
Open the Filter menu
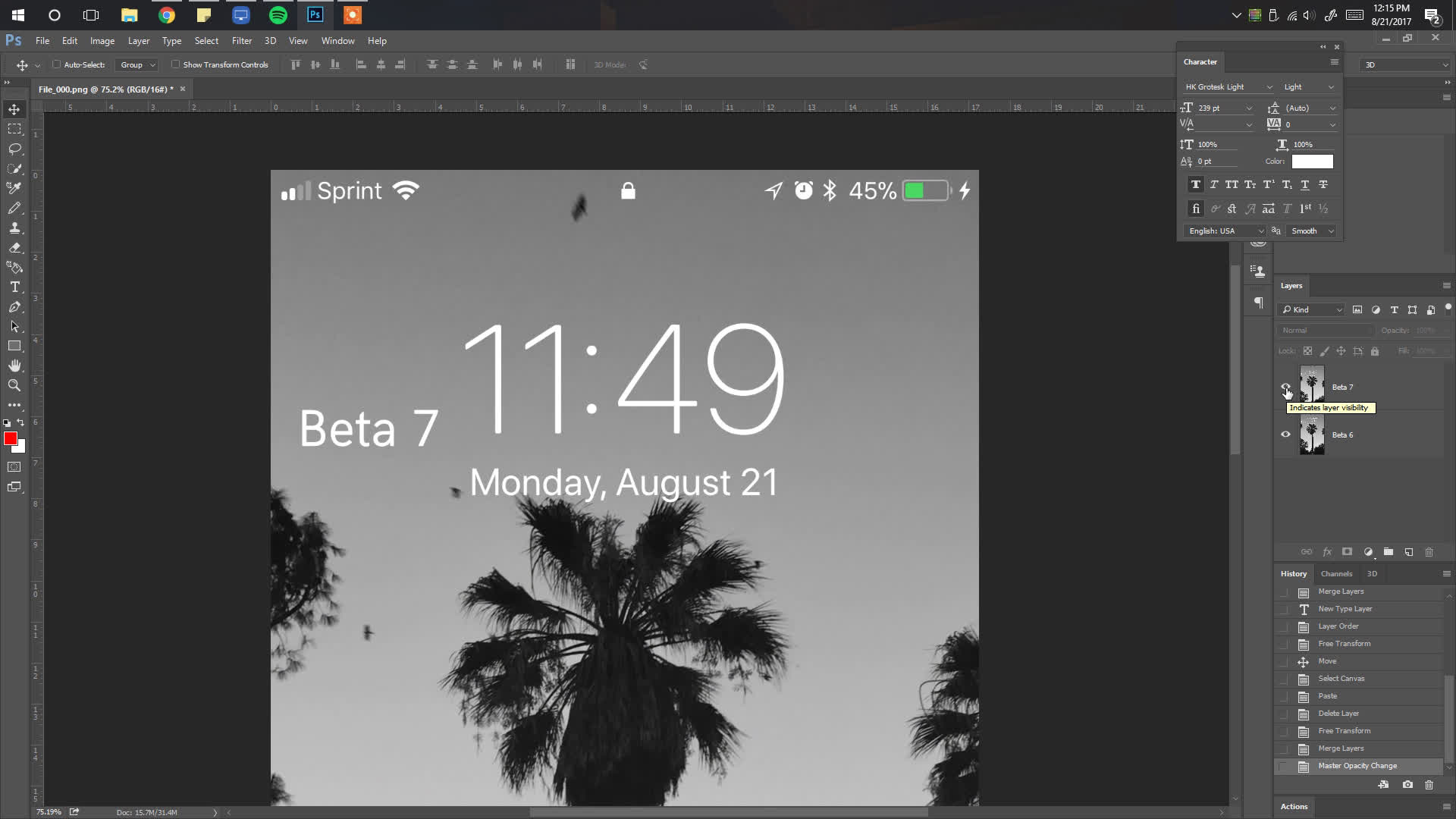pyautogui.click(x=242, y=41)
